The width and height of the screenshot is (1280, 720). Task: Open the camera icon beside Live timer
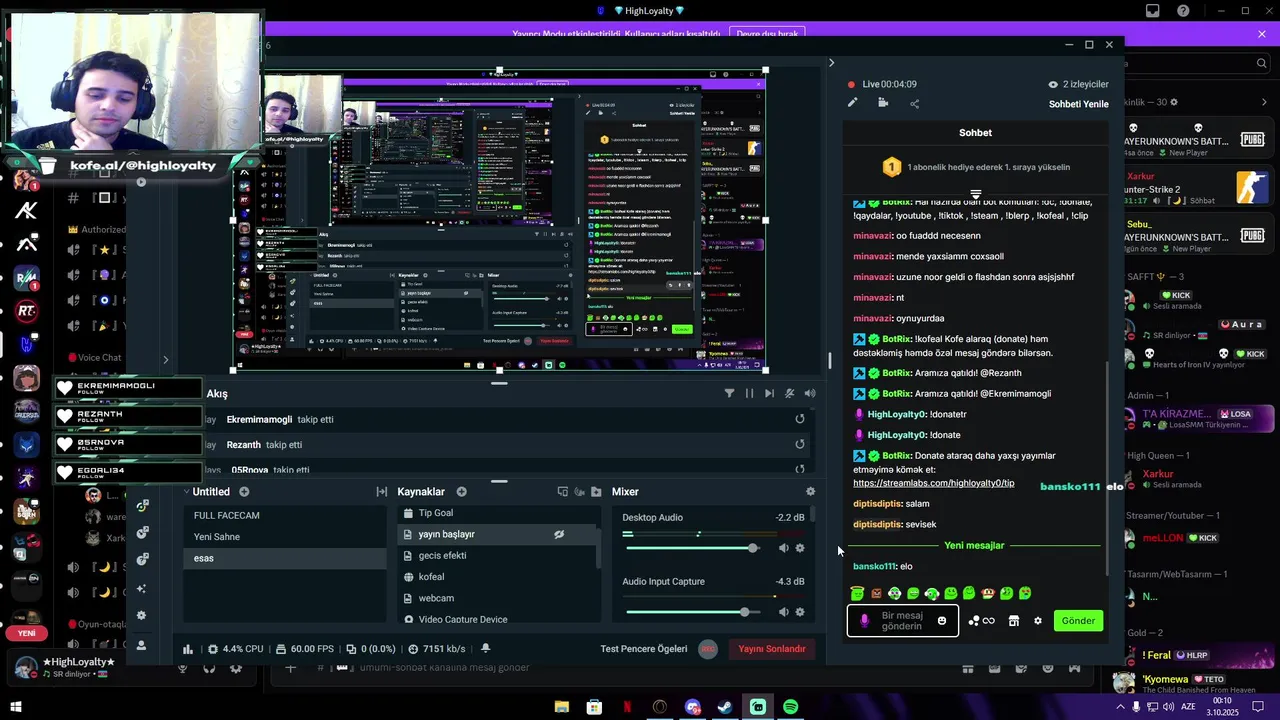coord(883,103)
